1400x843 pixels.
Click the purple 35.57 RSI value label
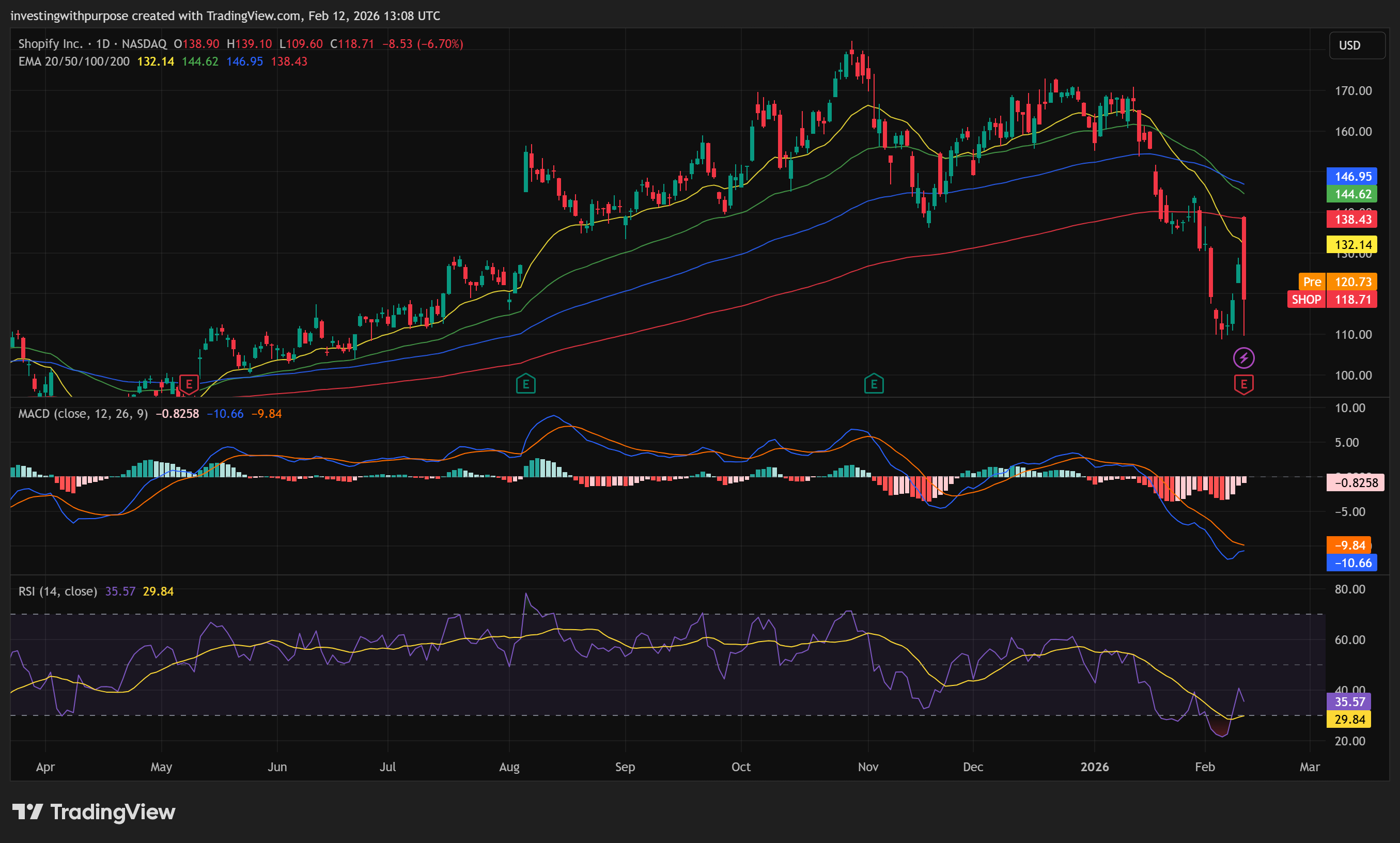(1349, 701)
